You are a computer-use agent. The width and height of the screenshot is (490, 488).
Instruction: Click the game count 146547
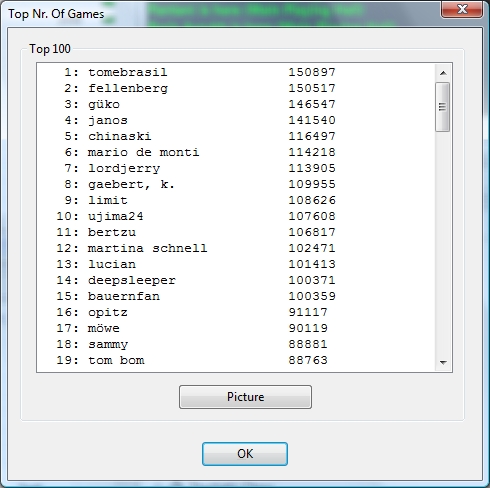click(312, 104)
